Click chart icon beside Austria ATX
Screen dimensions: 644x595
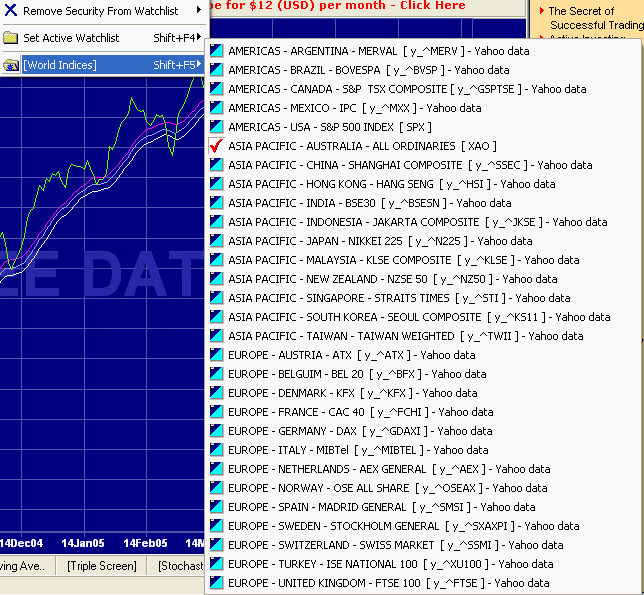(x=216, y=355)
